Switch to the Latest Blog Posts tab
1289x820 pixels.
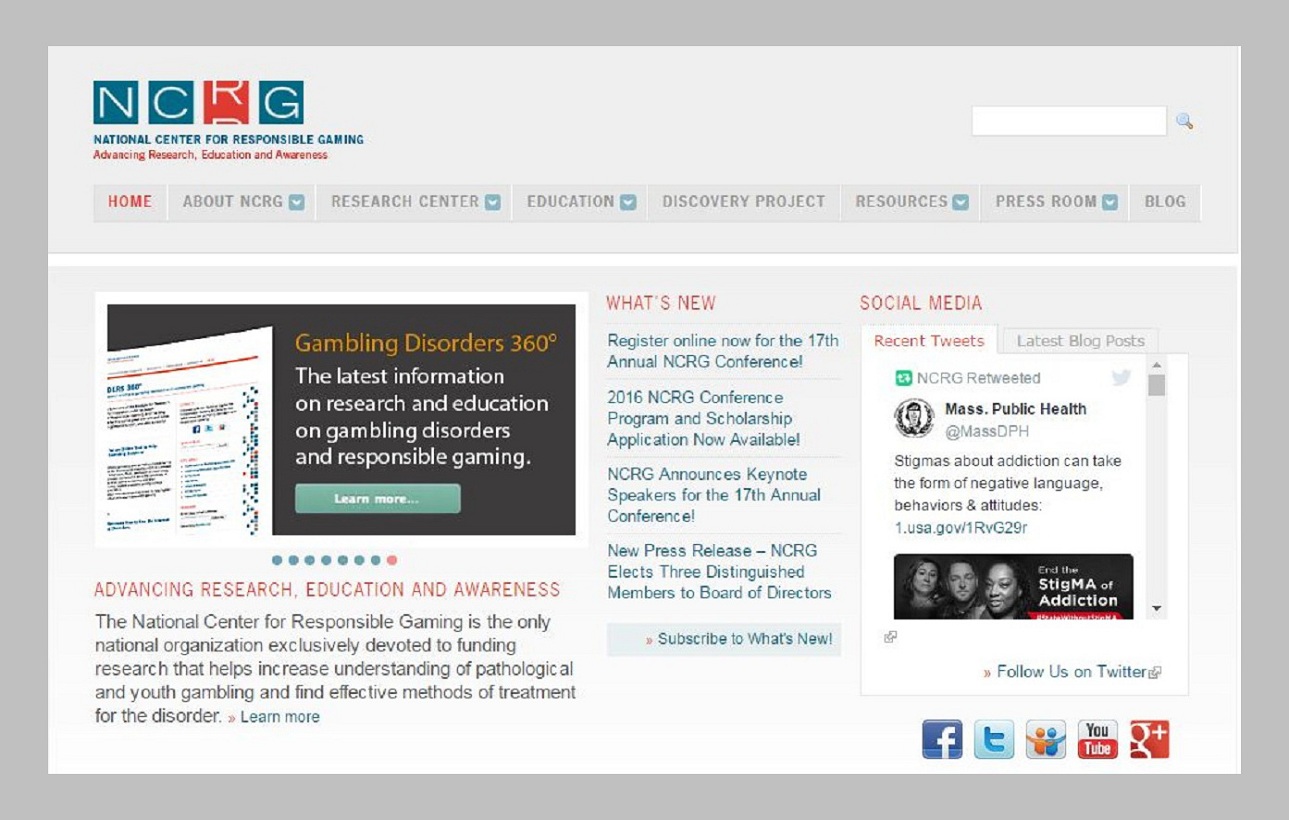tap(1081, 341)
